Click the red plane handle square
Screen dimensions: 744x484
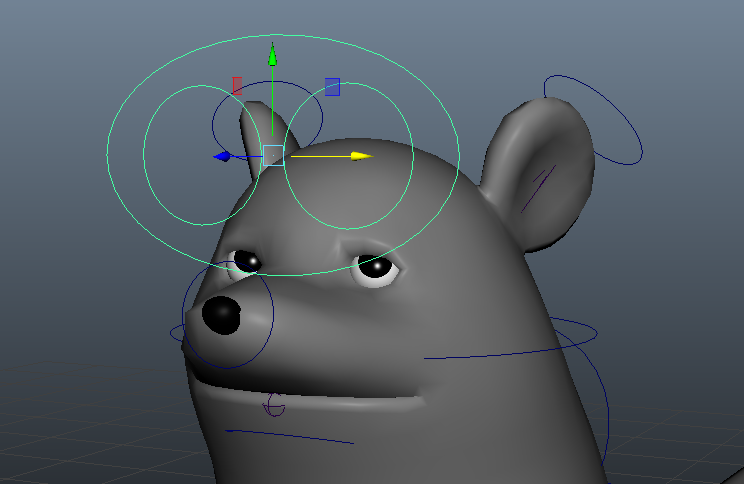click(237, 86)
